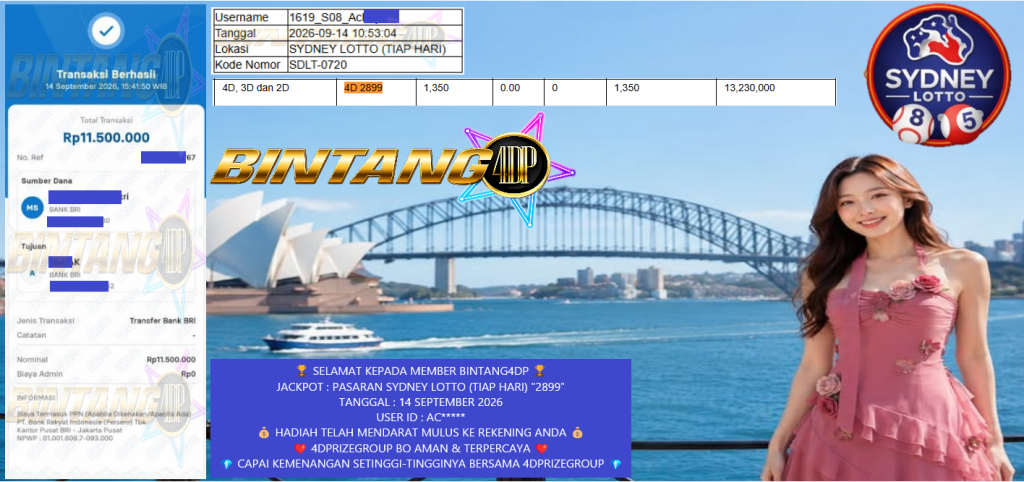
Task: Click the 'No. Ref' label
Action: pyautogui.click(x=29, y=157)
